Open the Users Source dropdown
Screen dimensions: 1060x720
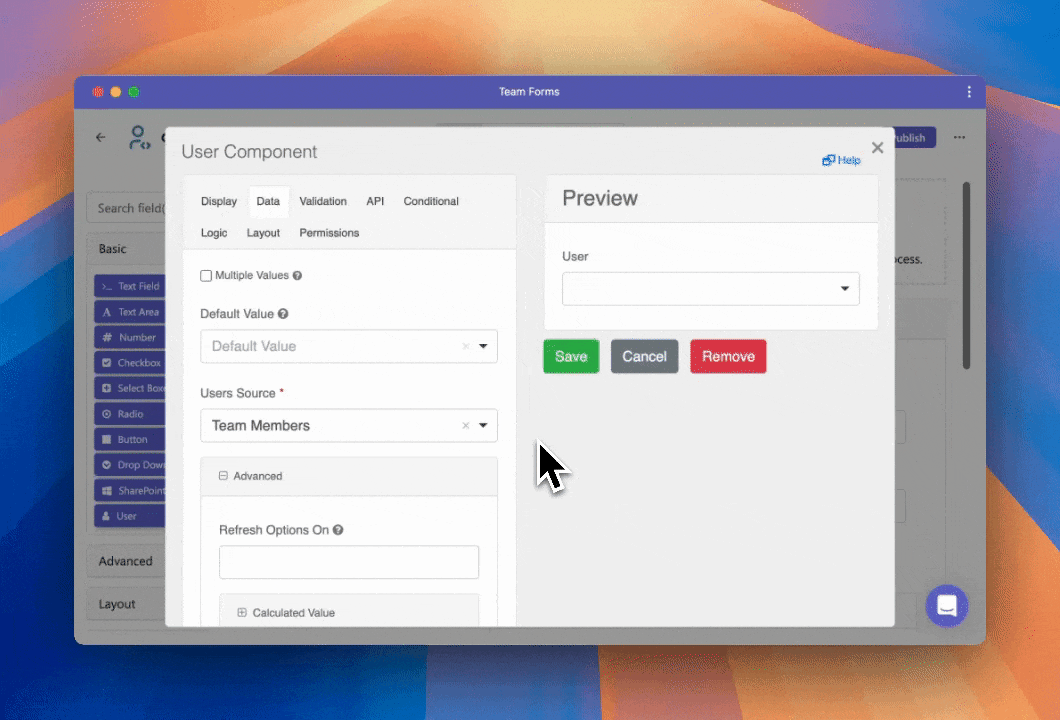click(349, 425)
